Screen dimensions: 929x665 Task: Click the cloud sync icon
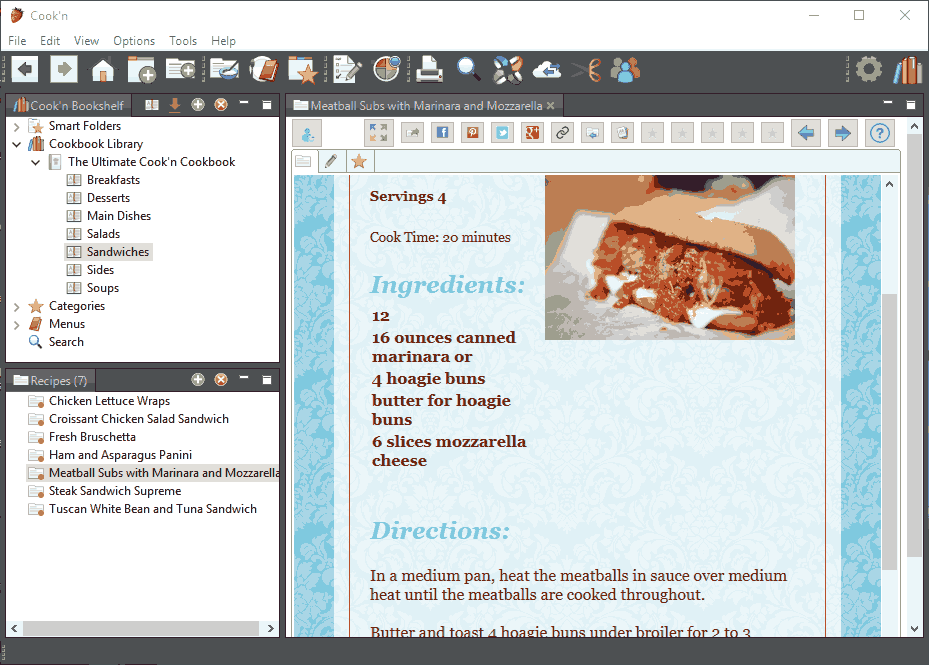(x=547, y=70)
